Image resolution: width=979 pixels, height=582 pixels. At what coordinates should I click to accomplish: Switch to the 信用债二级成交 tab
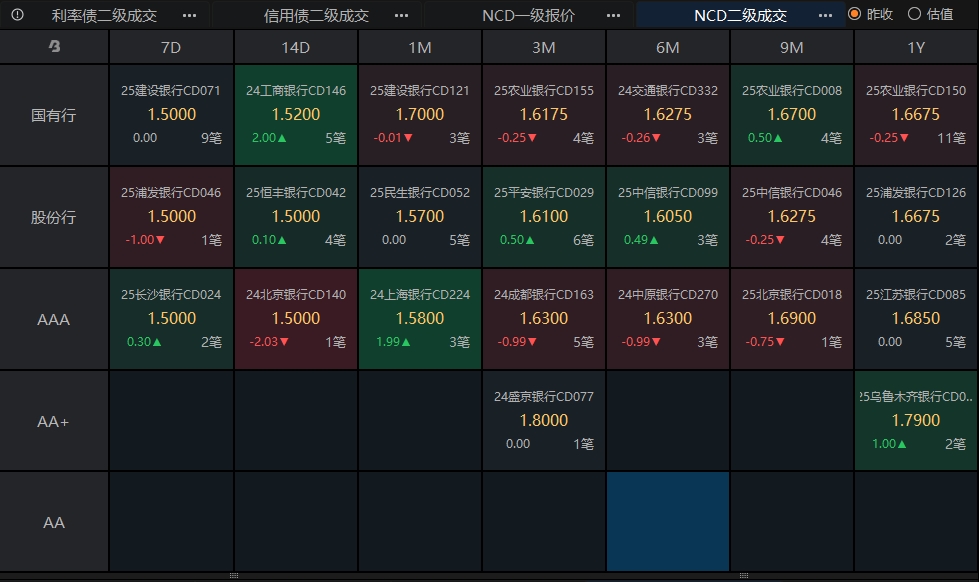coord(316,15)
